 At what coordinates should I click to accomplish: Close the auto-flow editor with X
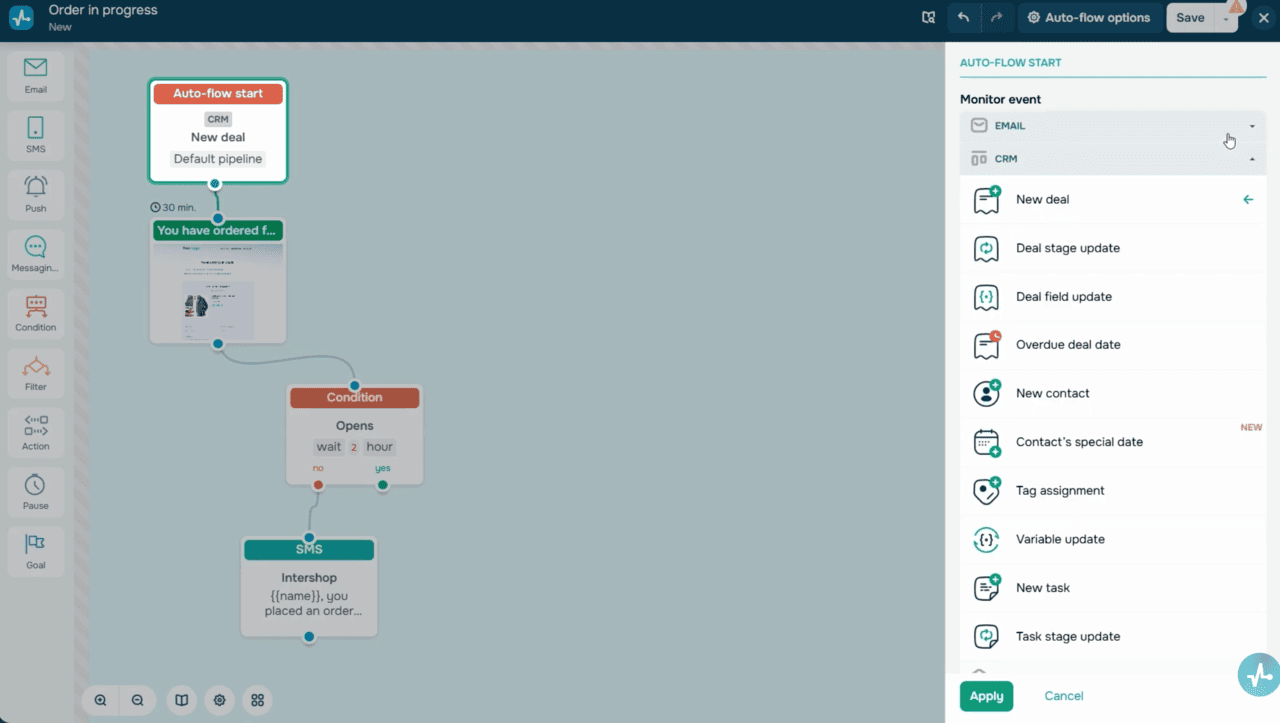(1263, 18)
